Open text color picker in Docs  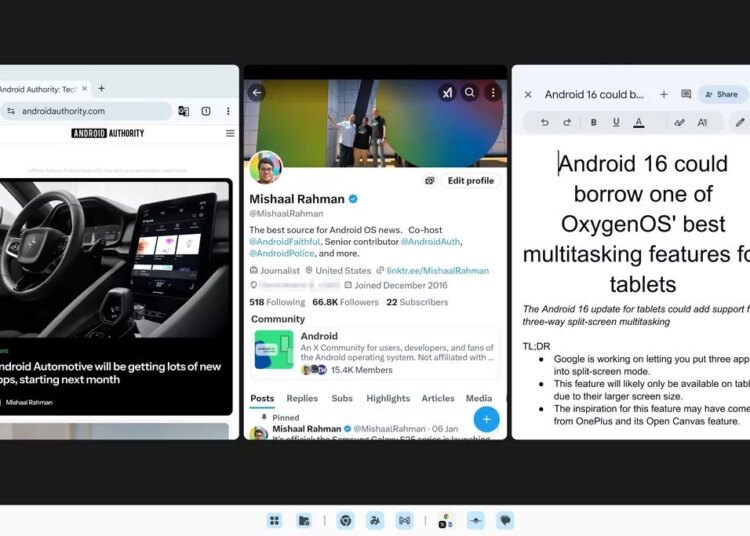(639, 123)
